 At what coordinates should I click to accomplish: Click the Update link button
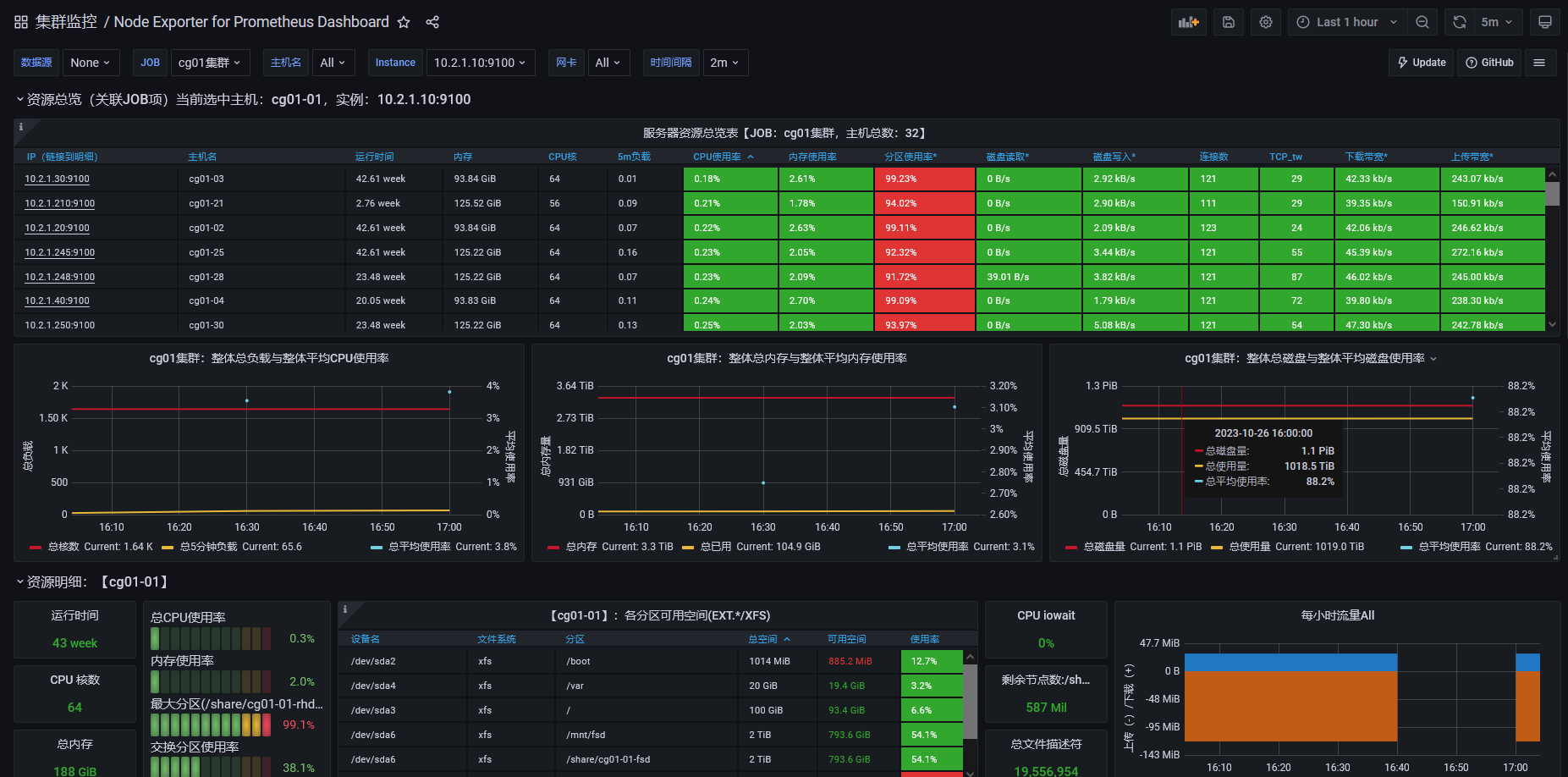point(1422,63)
